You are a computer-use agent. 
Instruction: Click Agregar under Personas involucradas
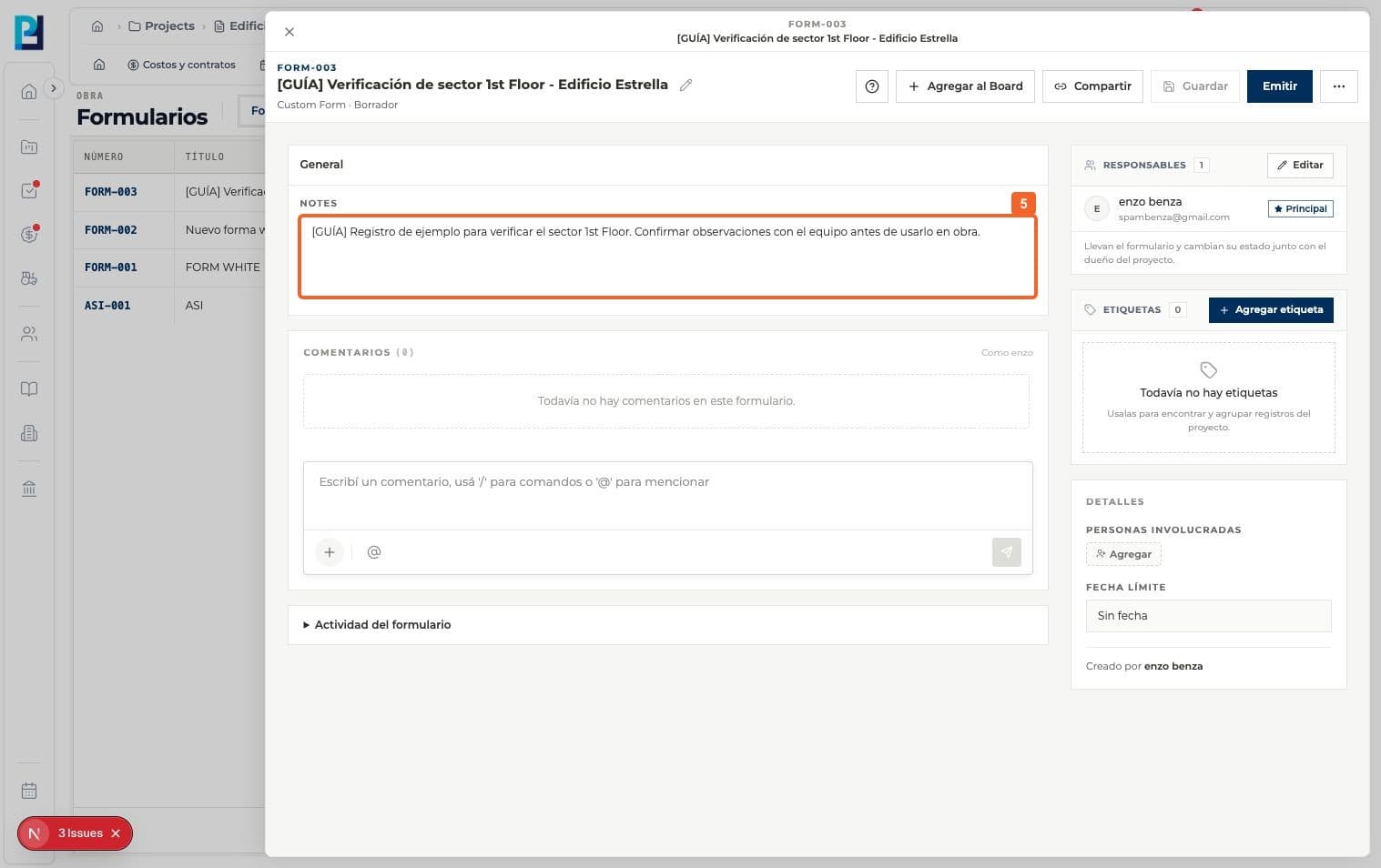1123,554
